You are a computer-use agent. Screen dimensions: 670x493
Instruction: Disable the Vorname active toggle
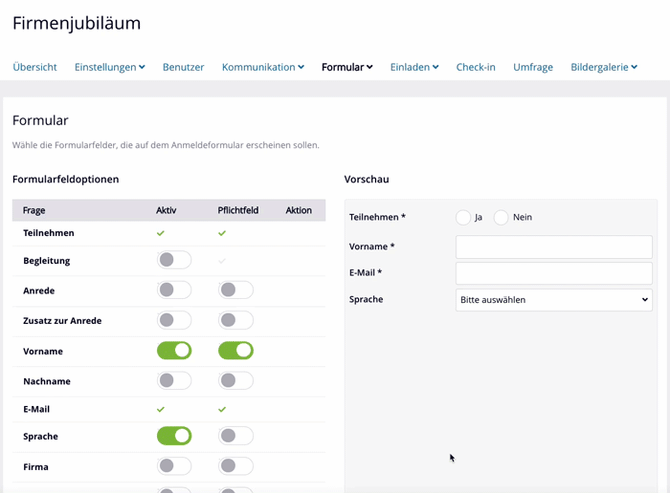[174, 351]
